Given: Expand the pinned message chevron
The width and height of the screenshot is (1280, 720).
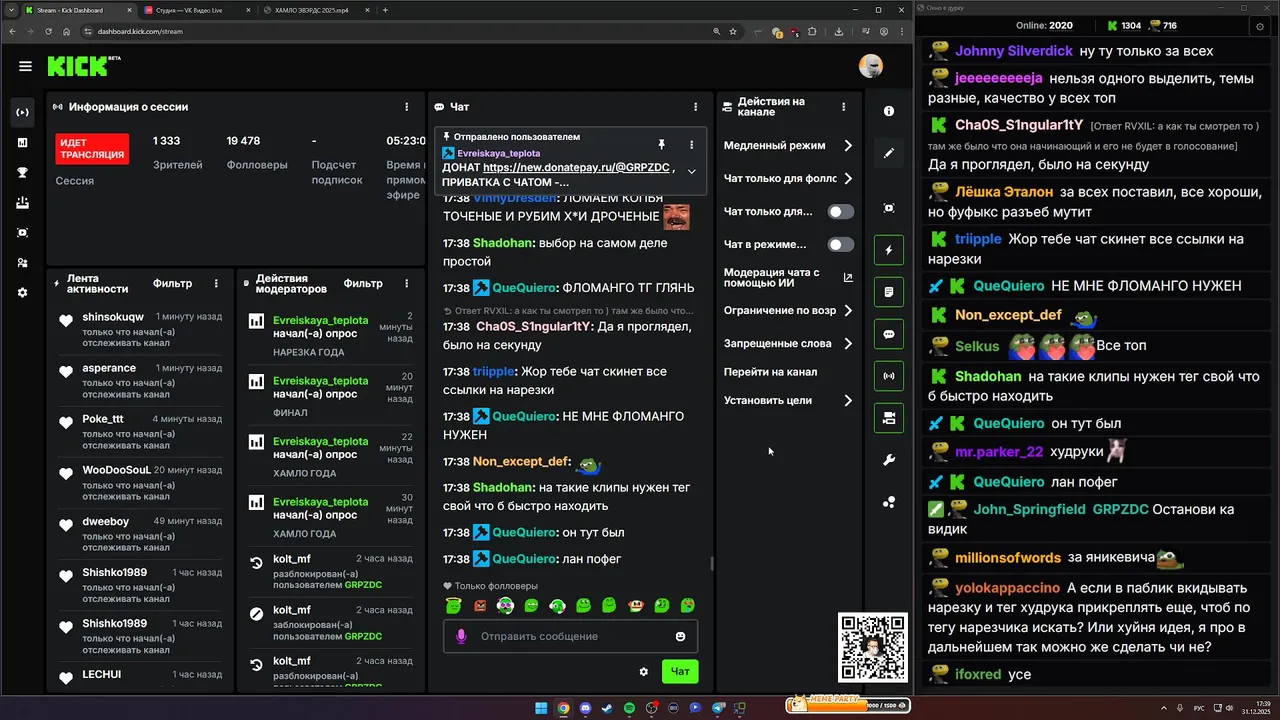Looking at the screenshot, I should [x=691, y=171].
